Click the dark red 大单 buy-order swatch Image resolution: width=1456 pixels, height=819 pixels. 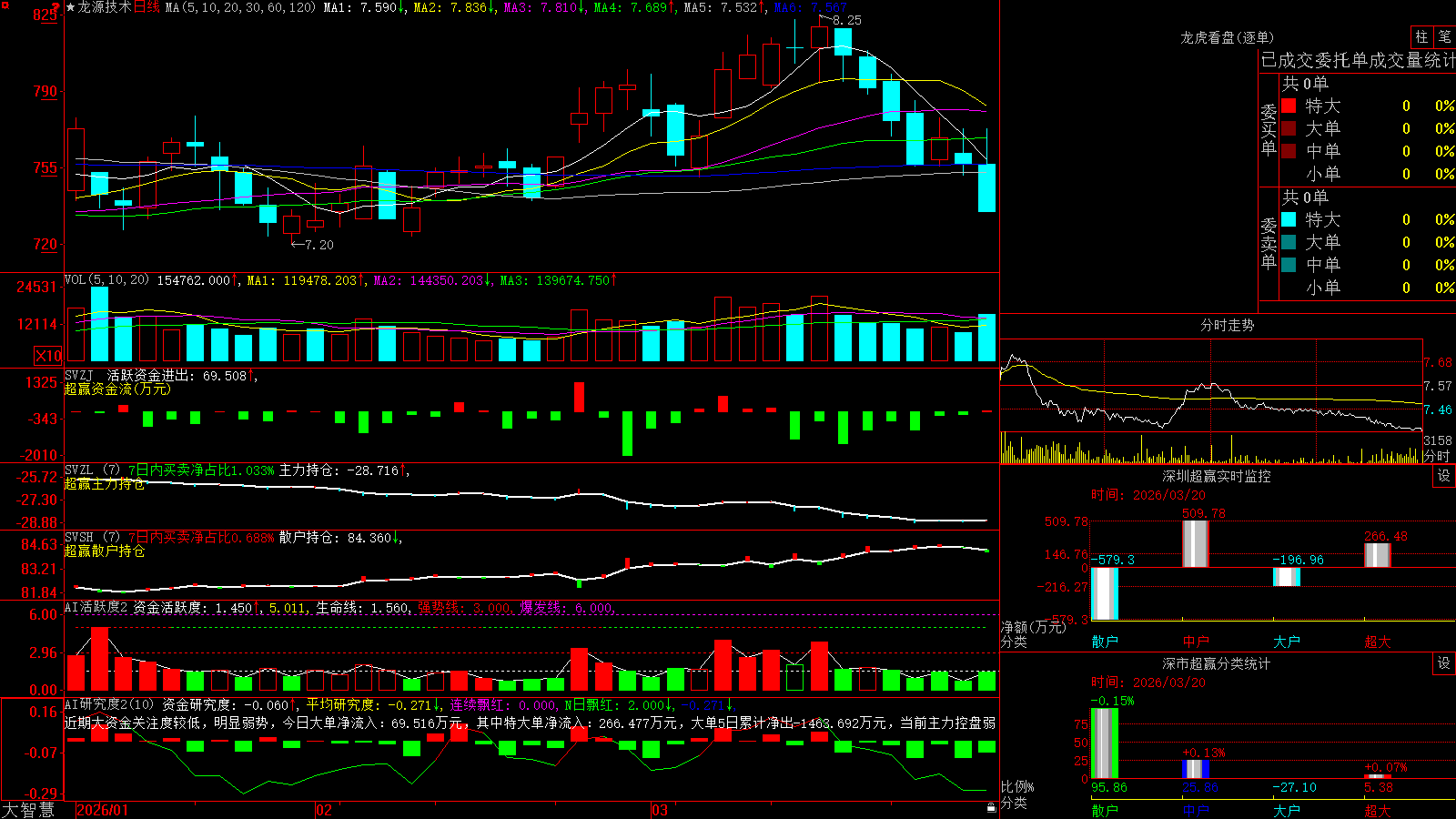coord(1289,128)
